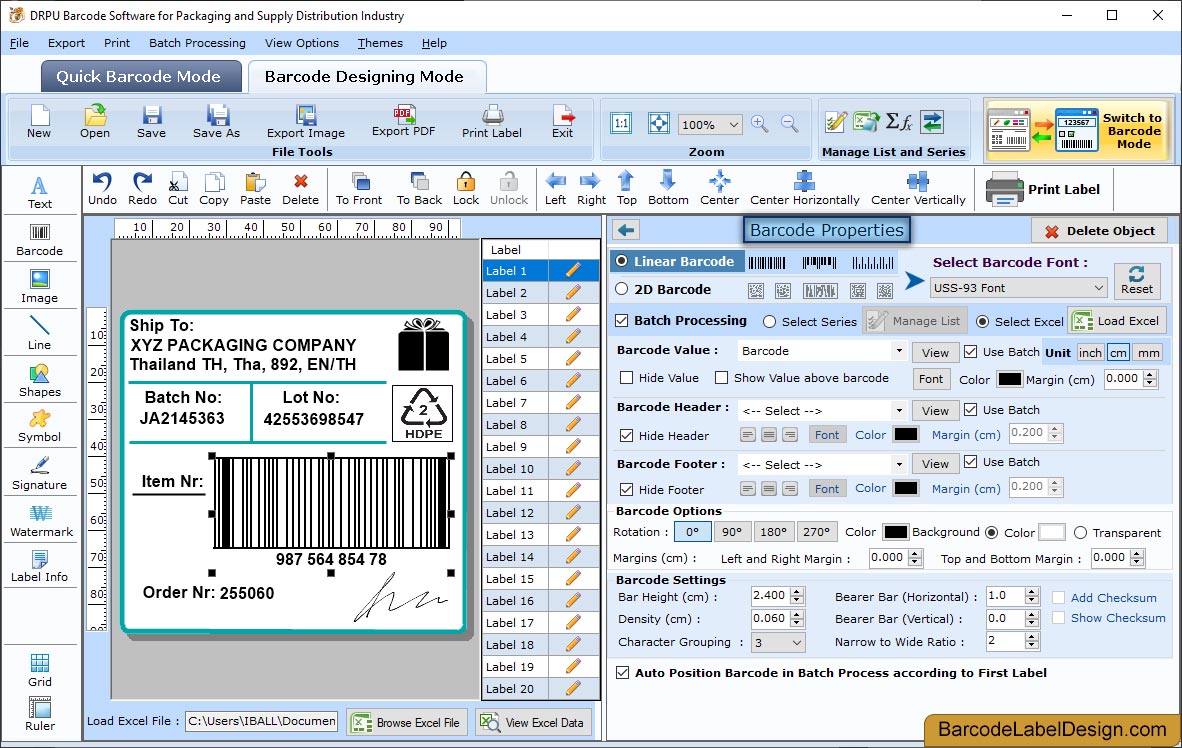Select the 2D Barcode radio button
The height and width of the screenshot is (748, 1182).
[621, 289]
